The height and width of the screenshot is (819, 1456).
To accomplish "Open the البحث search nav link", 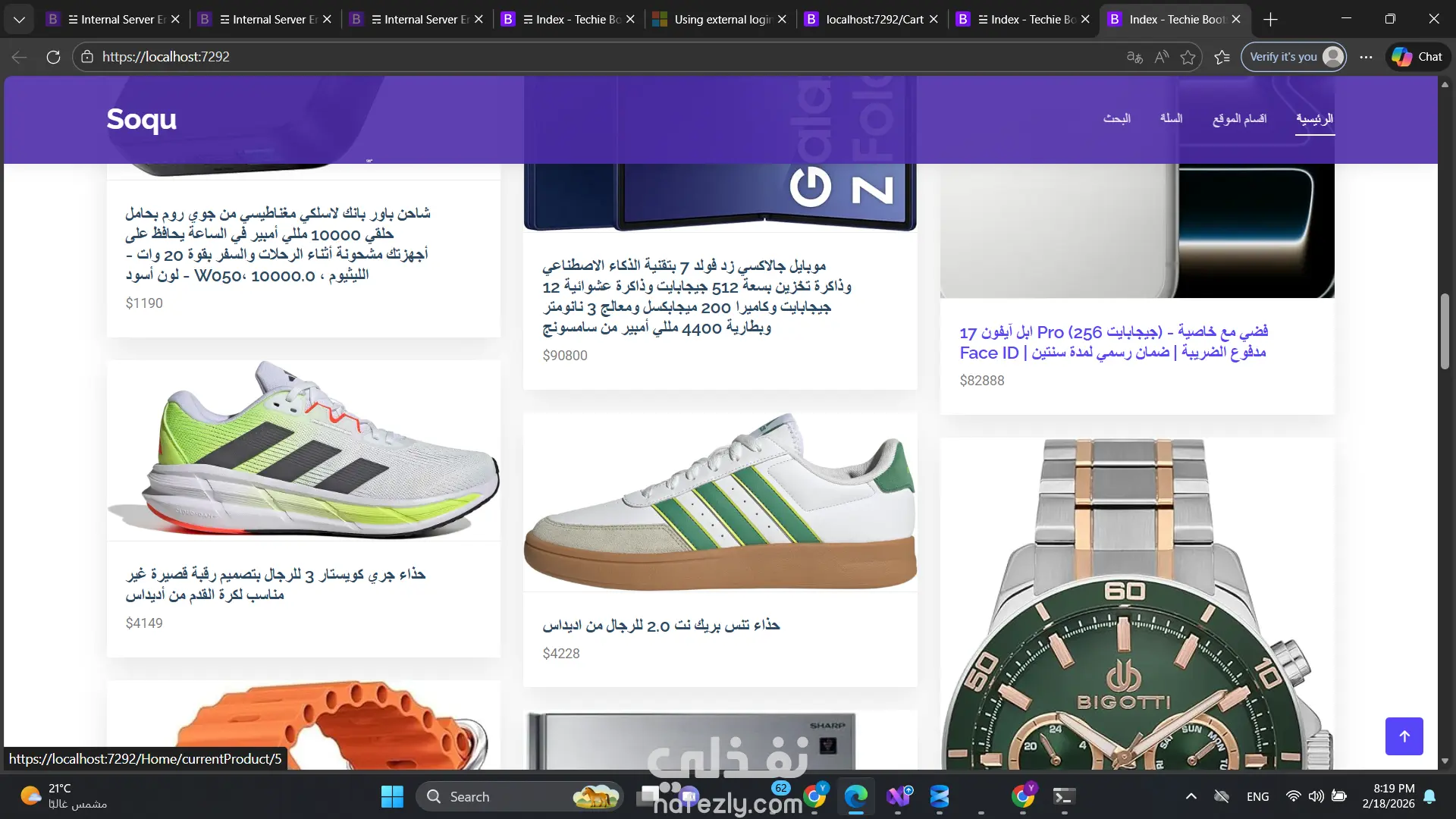I will click(1117, 118).
